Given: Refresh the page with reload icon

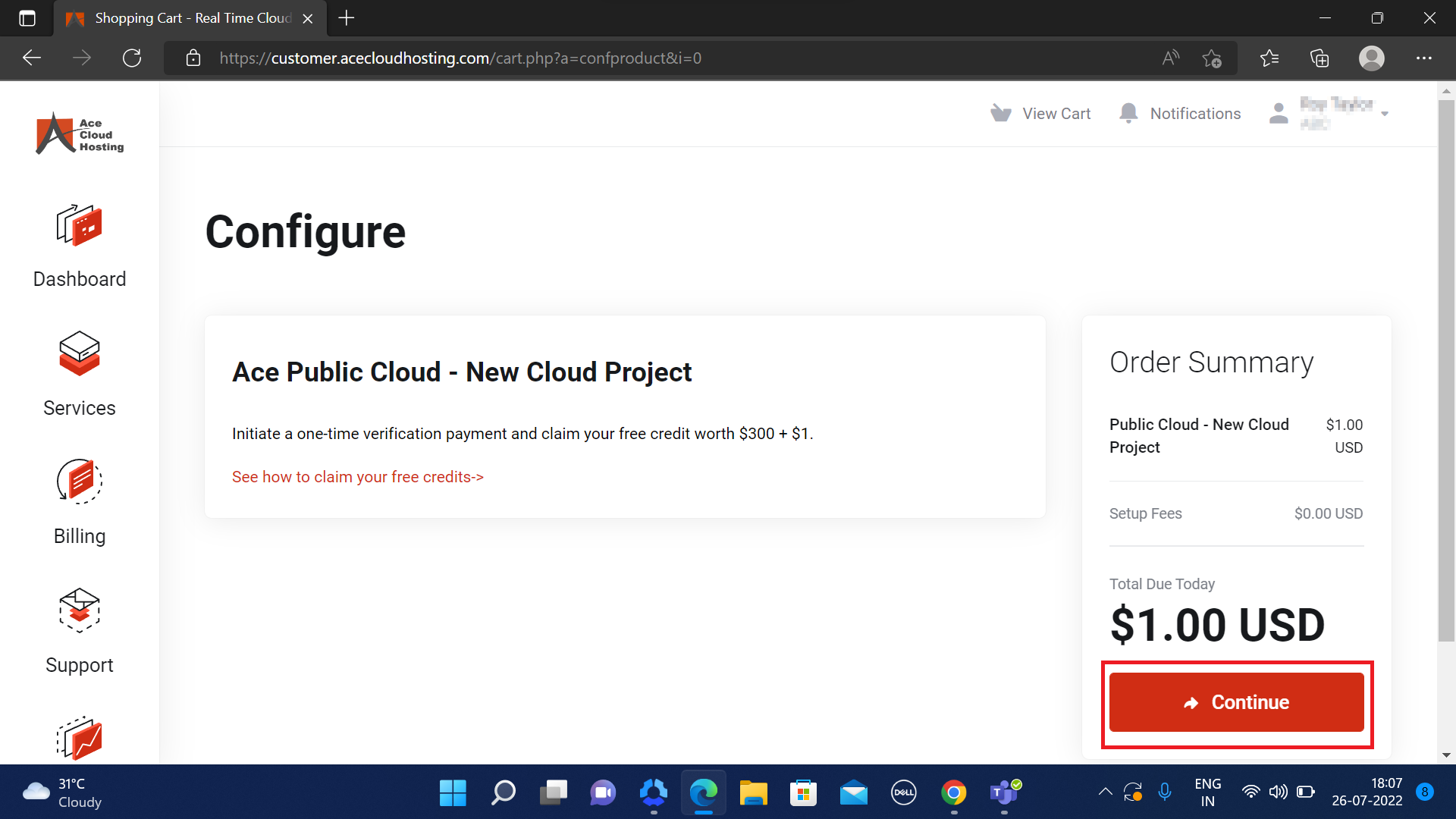Looking at the screenshot, I should (132, 58).
